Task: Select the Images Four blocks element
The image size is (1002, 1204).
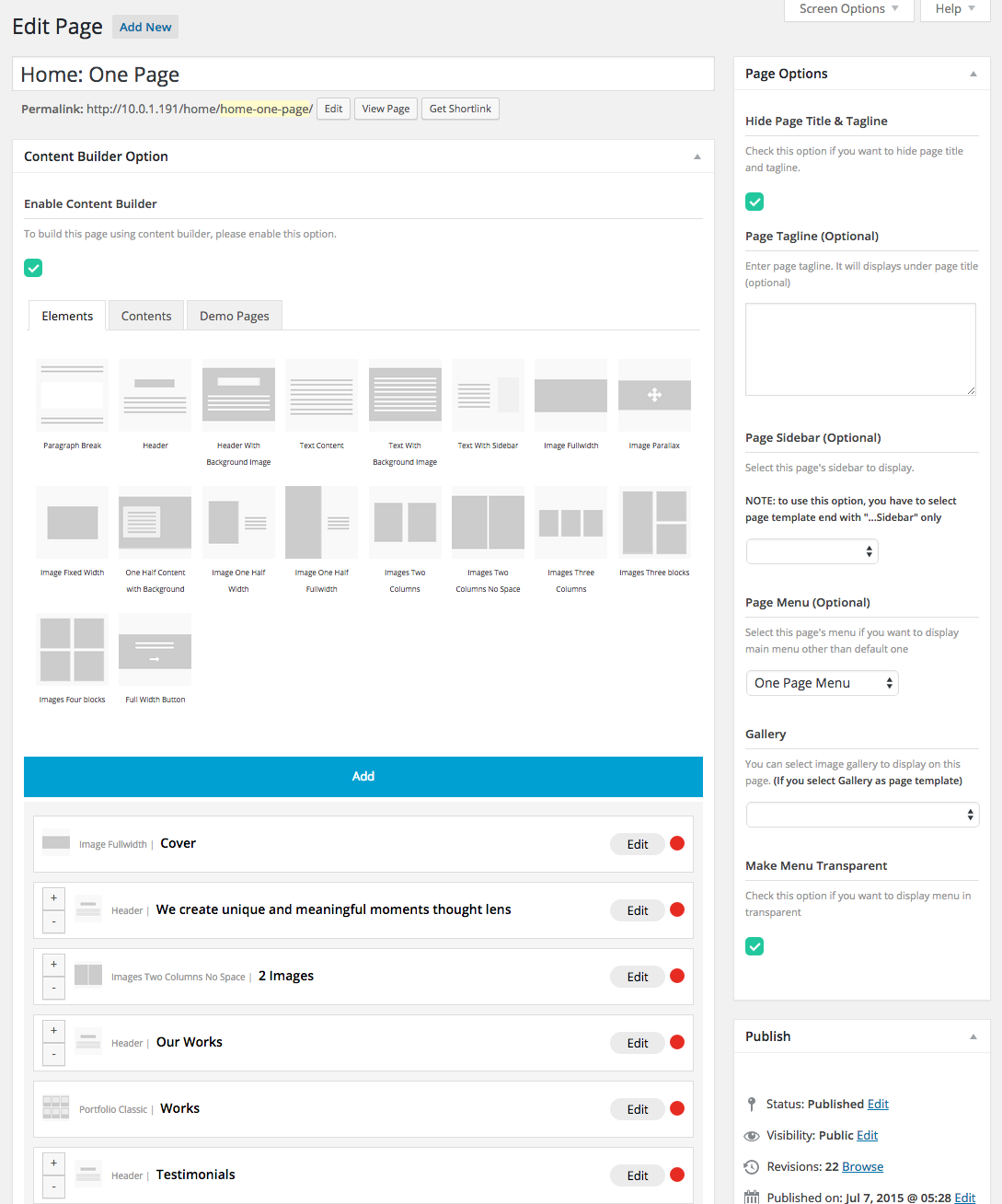Action: (72, 650)
